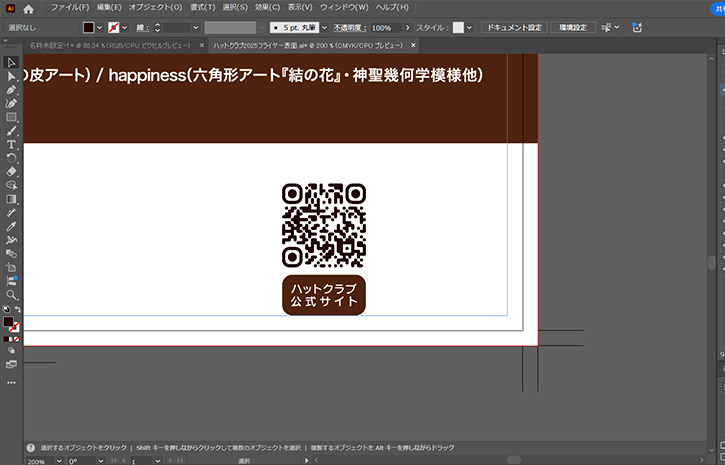Open the Edit Toolbar three-dots button
The image size is (725, 465).
tap(11, 382)
